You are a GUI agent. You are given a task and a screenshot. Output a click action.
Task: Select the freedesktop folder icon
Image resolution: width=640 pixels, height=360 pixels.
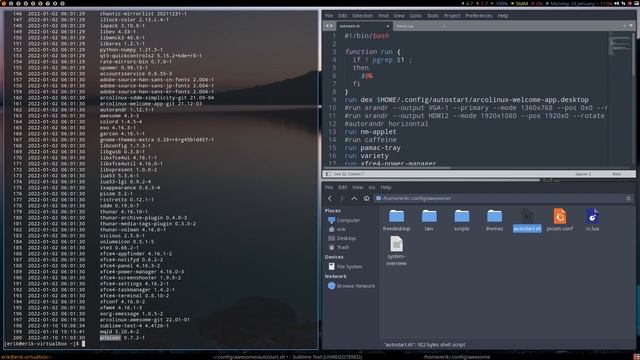pyautogui.click(x=396, y=220)
